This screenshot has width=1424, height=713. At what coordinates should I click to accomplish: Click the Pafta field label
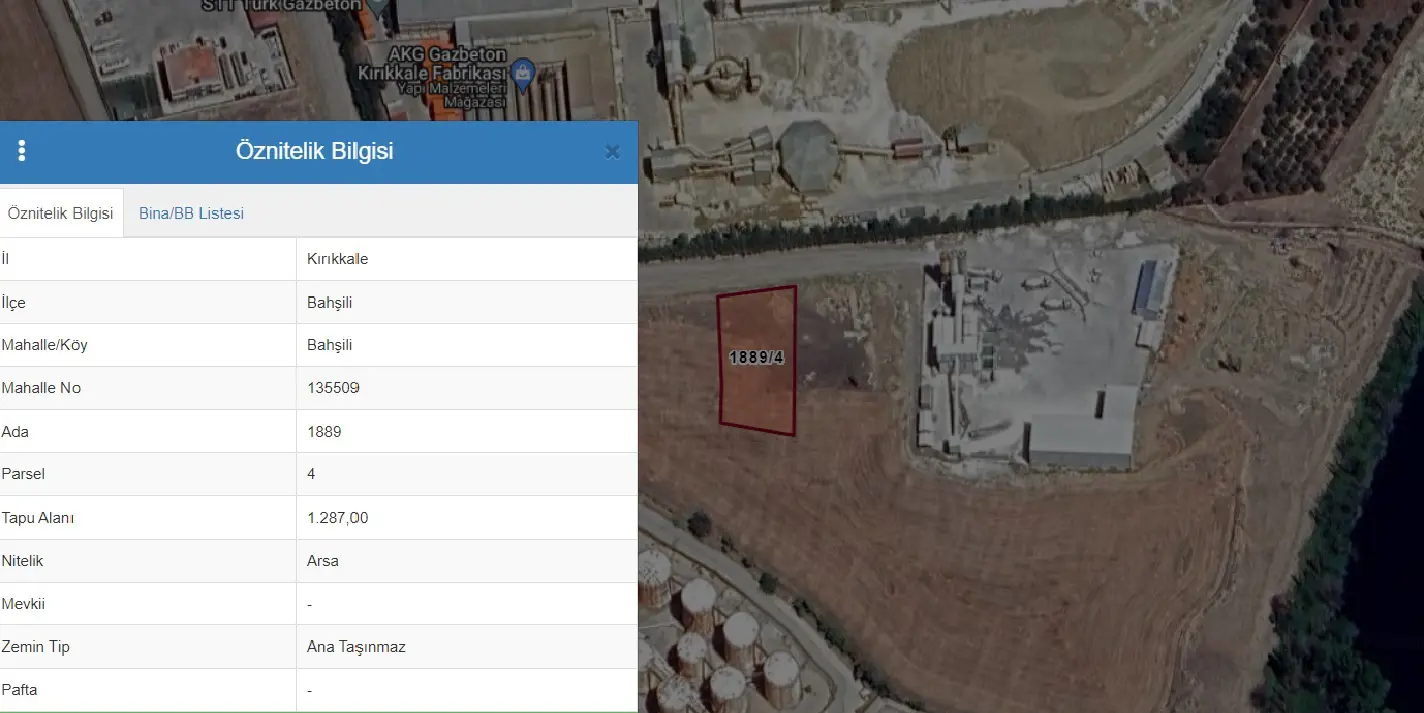click(20, 690)
